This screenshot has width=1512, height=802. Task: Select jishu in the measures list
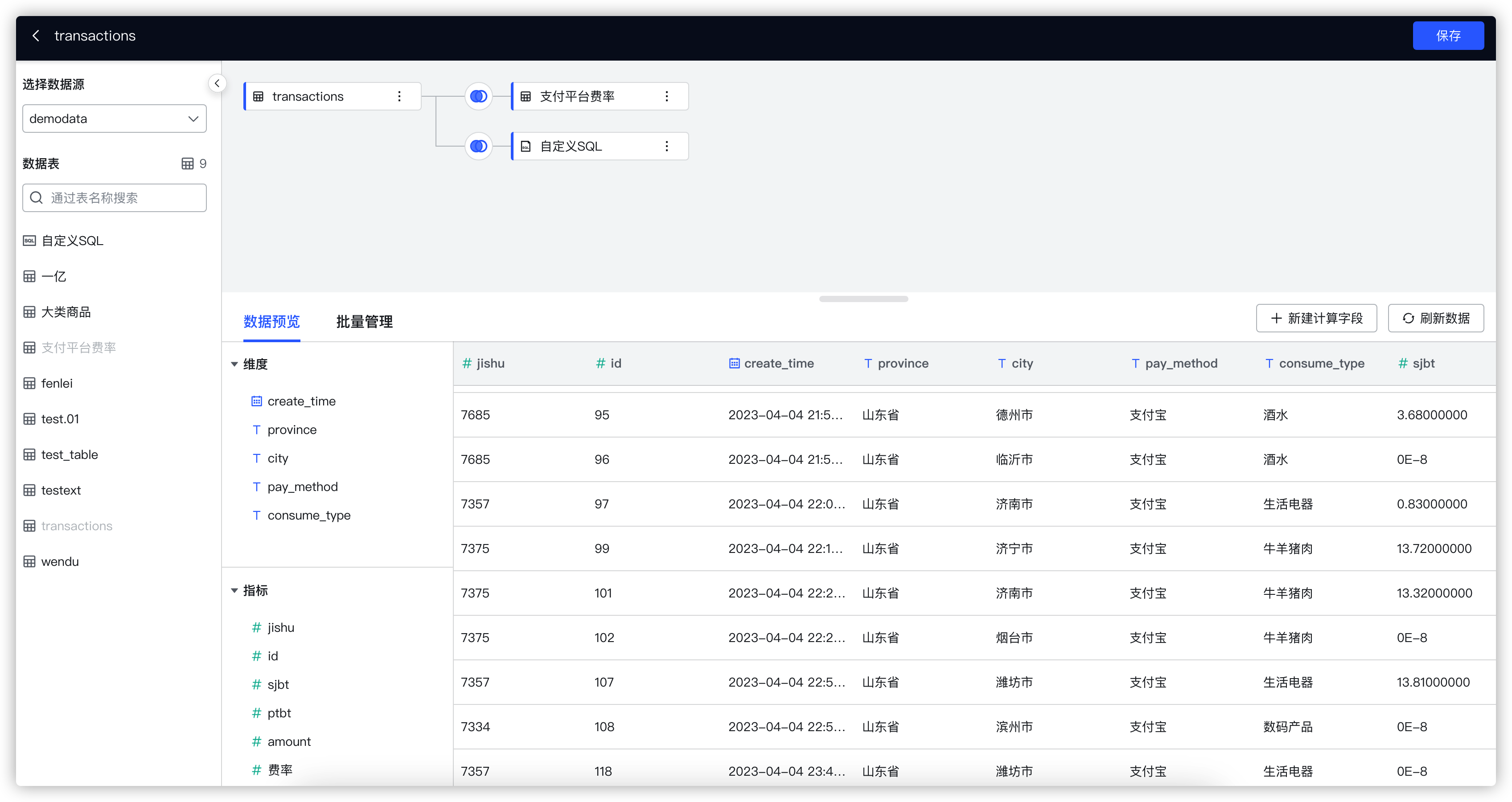(x=280, y=628)
